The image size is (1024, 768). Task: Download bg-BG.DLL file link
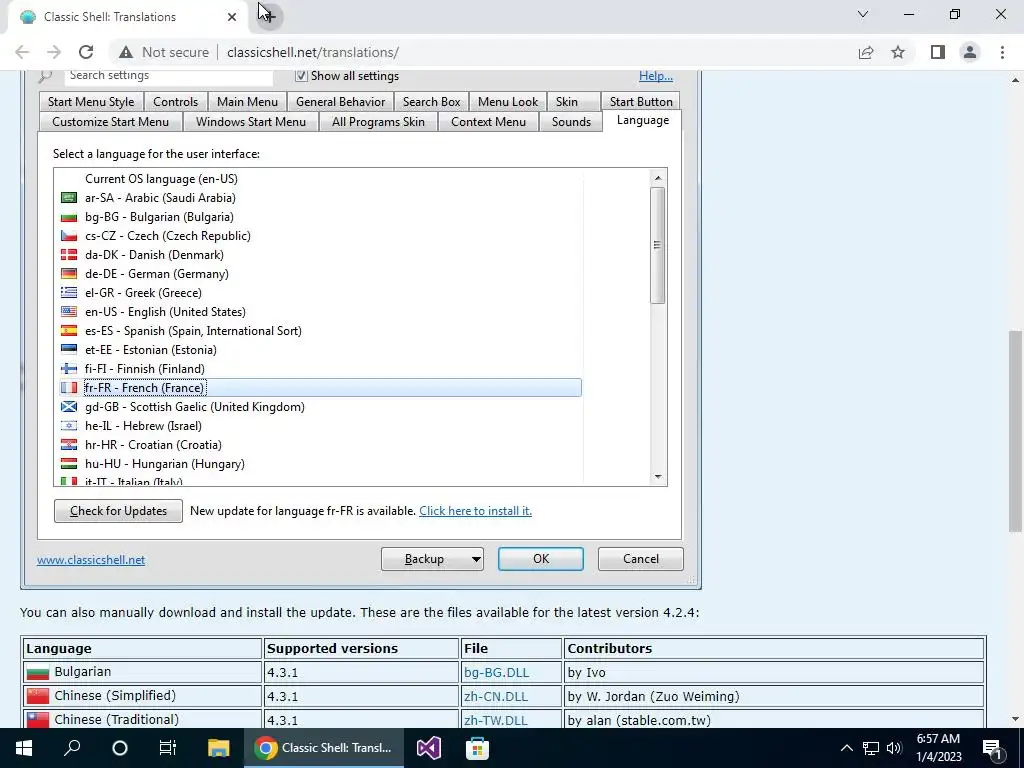(496, 673)
